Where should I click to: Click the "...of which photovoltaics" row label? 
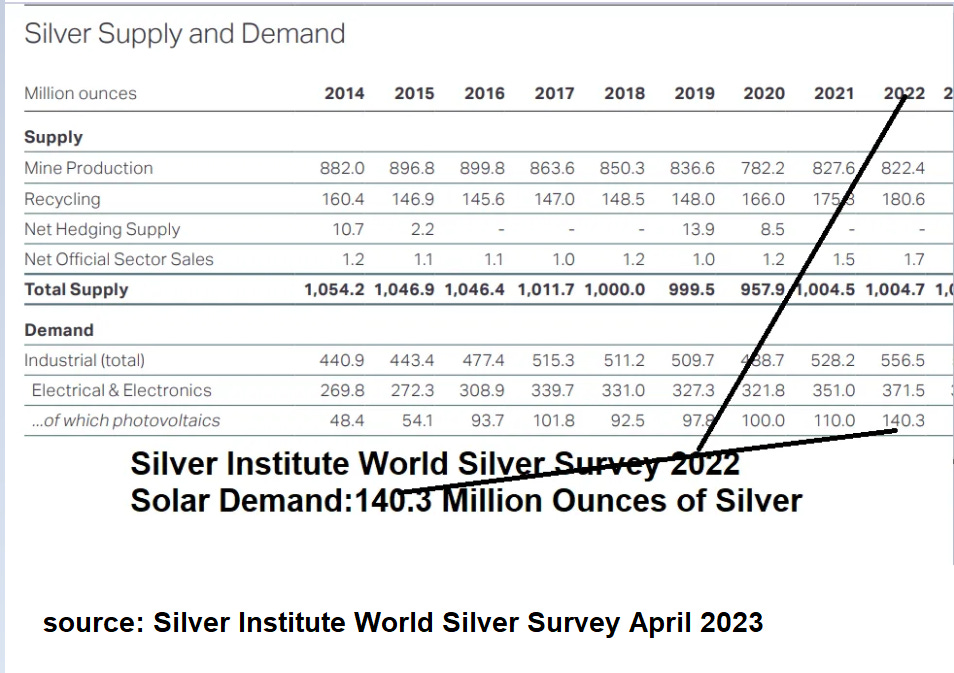126,420
